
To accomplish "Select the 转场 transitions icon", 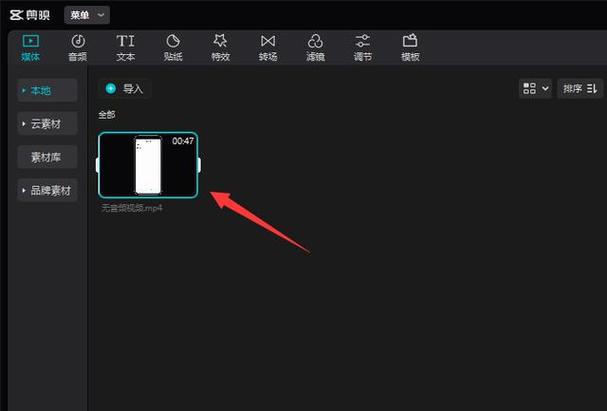I will pyautogui.click(x=268, y=41).
